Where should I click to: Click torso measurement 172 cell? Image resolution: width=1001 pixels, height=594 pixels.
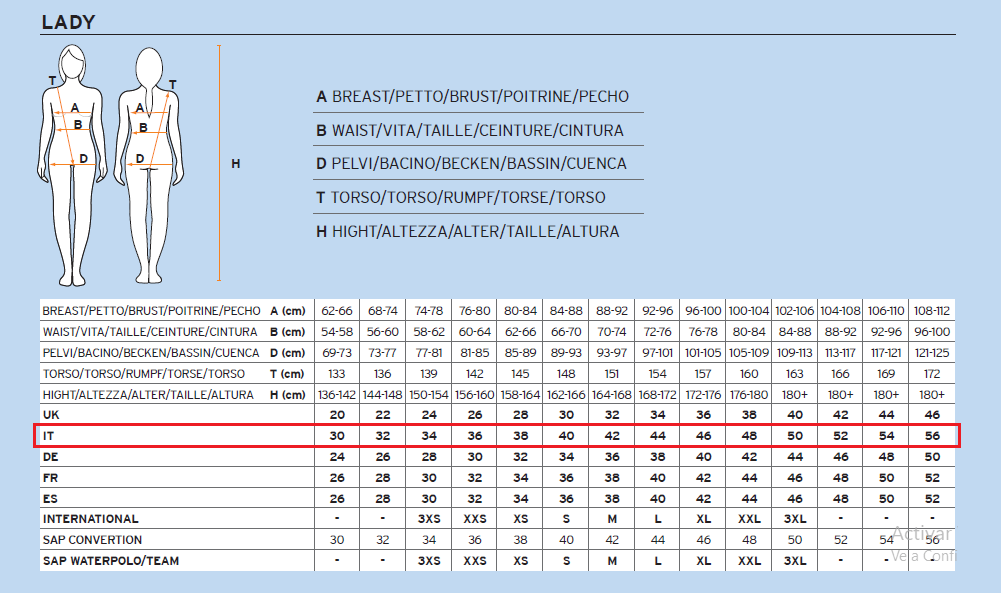932,373
